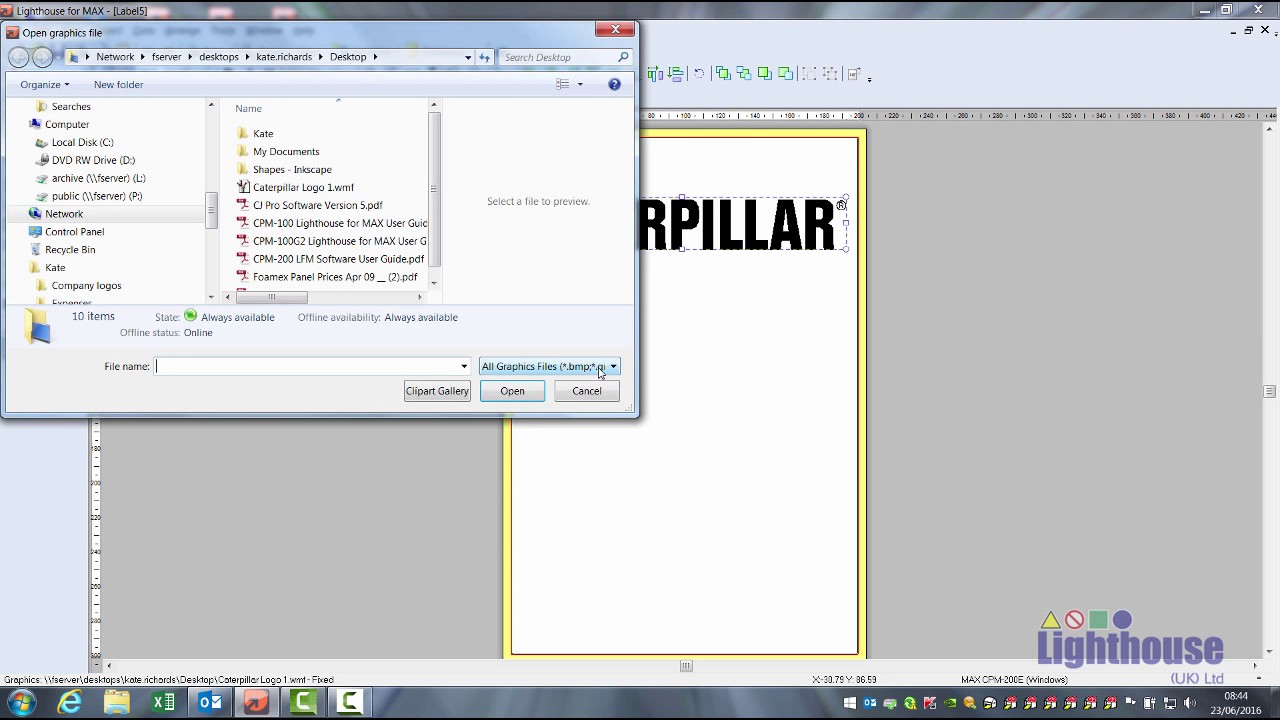Open the toolbar overflow options arrow
The width and height of the screenshot is (1280, 720).
[869, 79]
